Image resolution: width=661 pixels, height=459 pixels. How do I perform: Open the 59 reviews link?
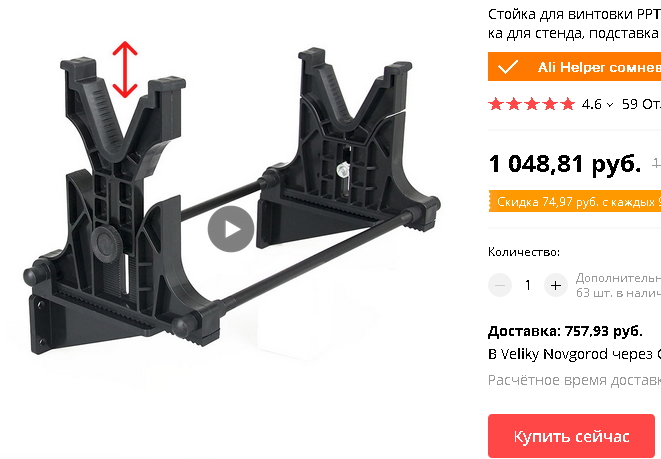click(x=641, y=104)
